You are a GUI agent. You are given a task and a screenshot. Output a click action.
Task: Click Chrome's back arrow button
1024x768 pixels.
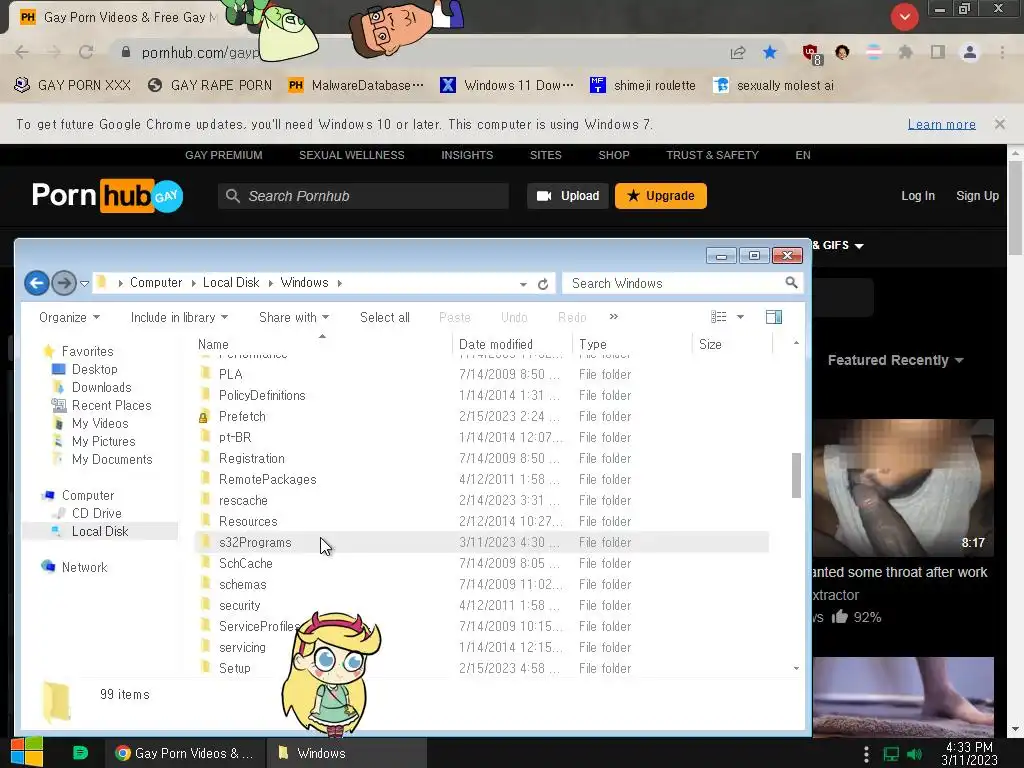22,52
